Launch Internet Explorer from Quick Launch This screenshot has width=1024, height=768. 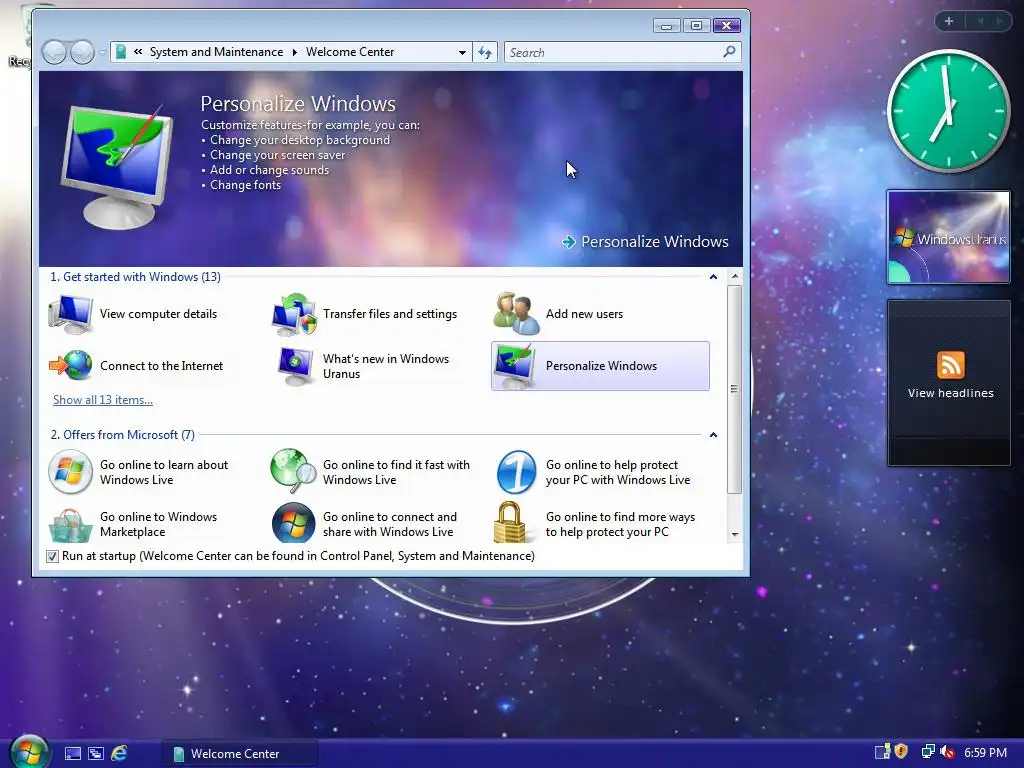click(x=119, y=753)
